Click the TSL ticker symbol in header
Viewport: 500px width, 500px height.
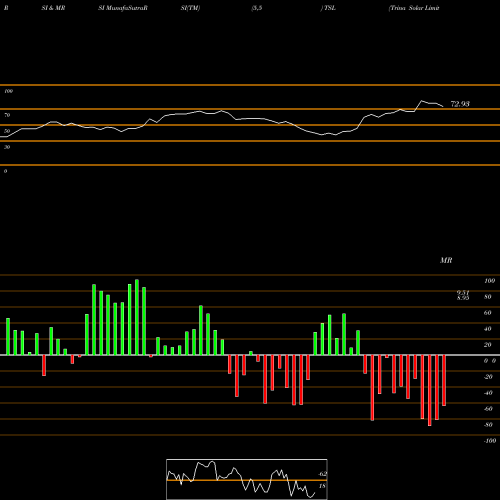tap(329, 8)
